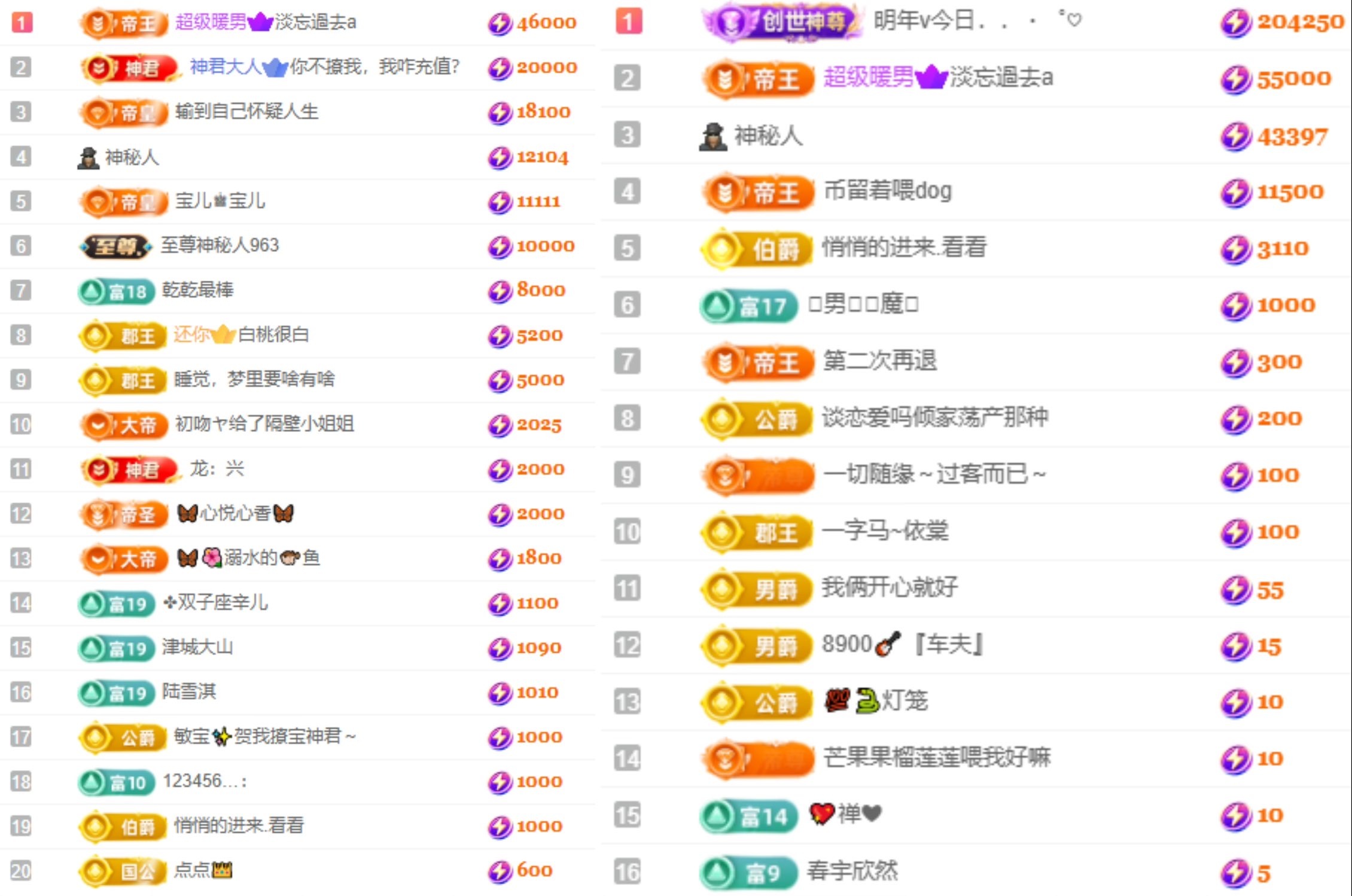
Task: Select username 第二次再退
Action: [879, 361]
